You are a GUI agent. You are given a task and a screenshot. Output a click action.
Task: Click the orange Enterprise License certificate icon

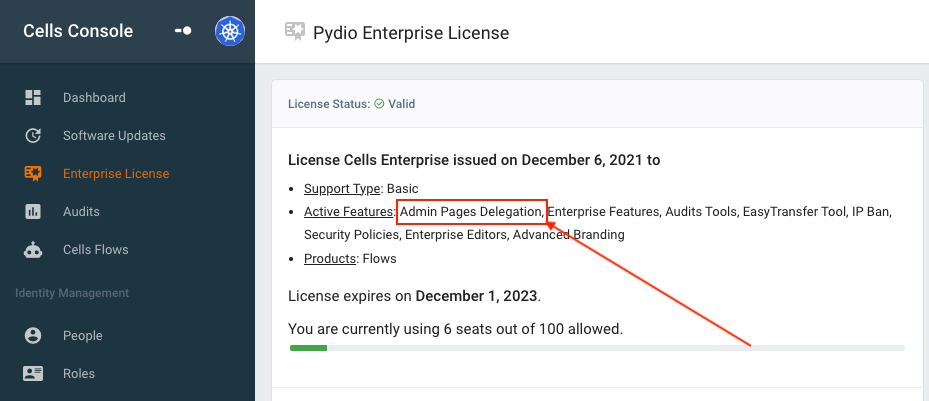[x=33, y=174]
